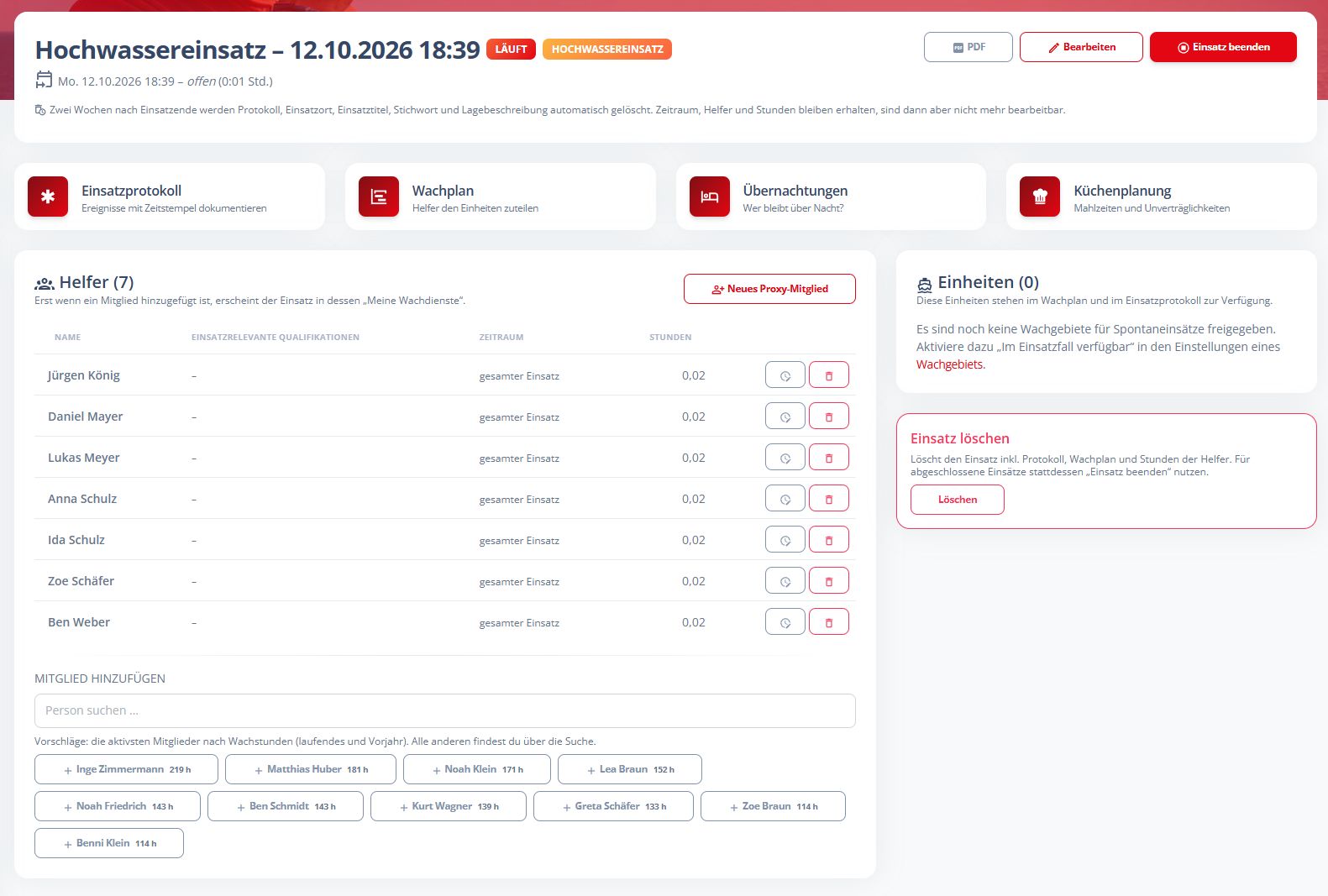Open the Wachplan chart icon
1328x896 pixels.
pos(379,196)
